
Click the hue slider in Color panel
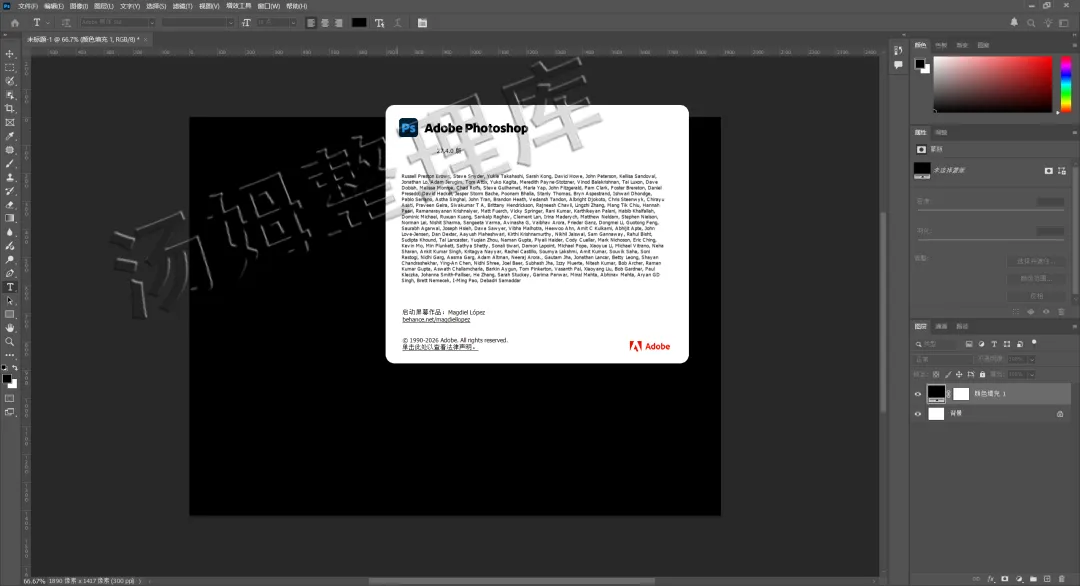point(1066,84)
